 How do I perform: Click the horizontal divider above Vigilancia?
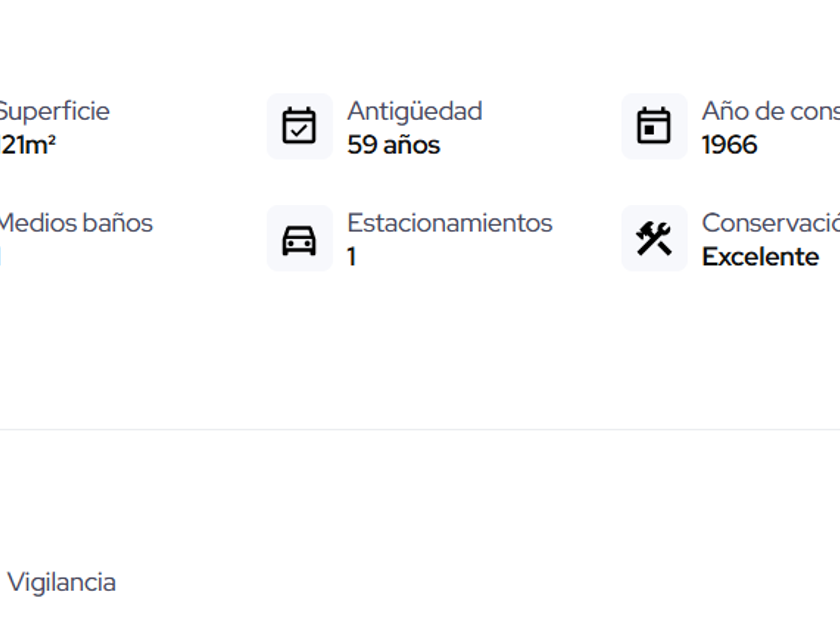(x=420, y=429)
